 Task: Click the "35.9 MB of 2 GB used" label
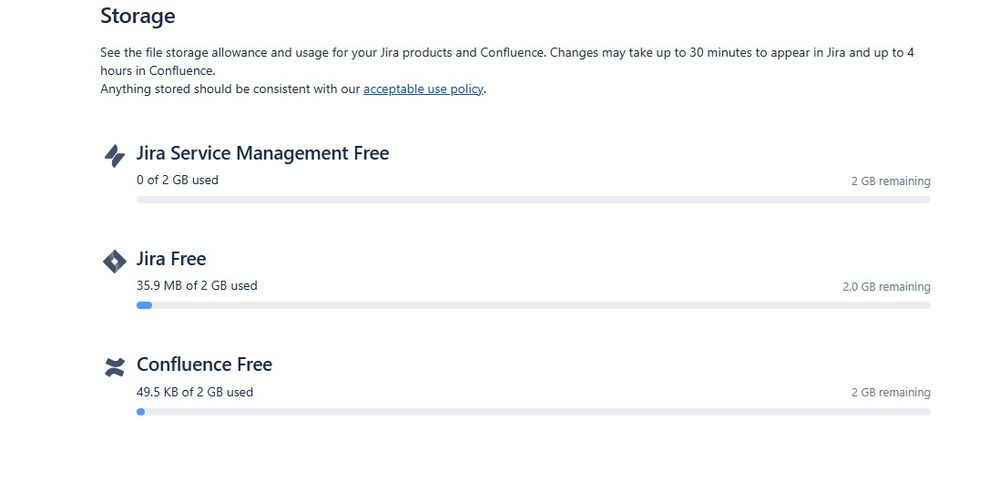197,285
